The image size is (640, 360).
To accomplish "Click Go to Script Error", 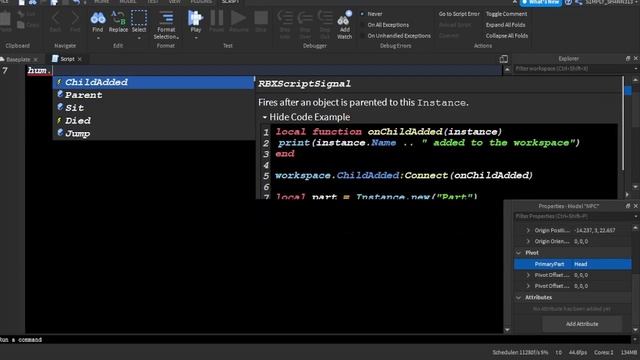I will (x=459, y=14).
